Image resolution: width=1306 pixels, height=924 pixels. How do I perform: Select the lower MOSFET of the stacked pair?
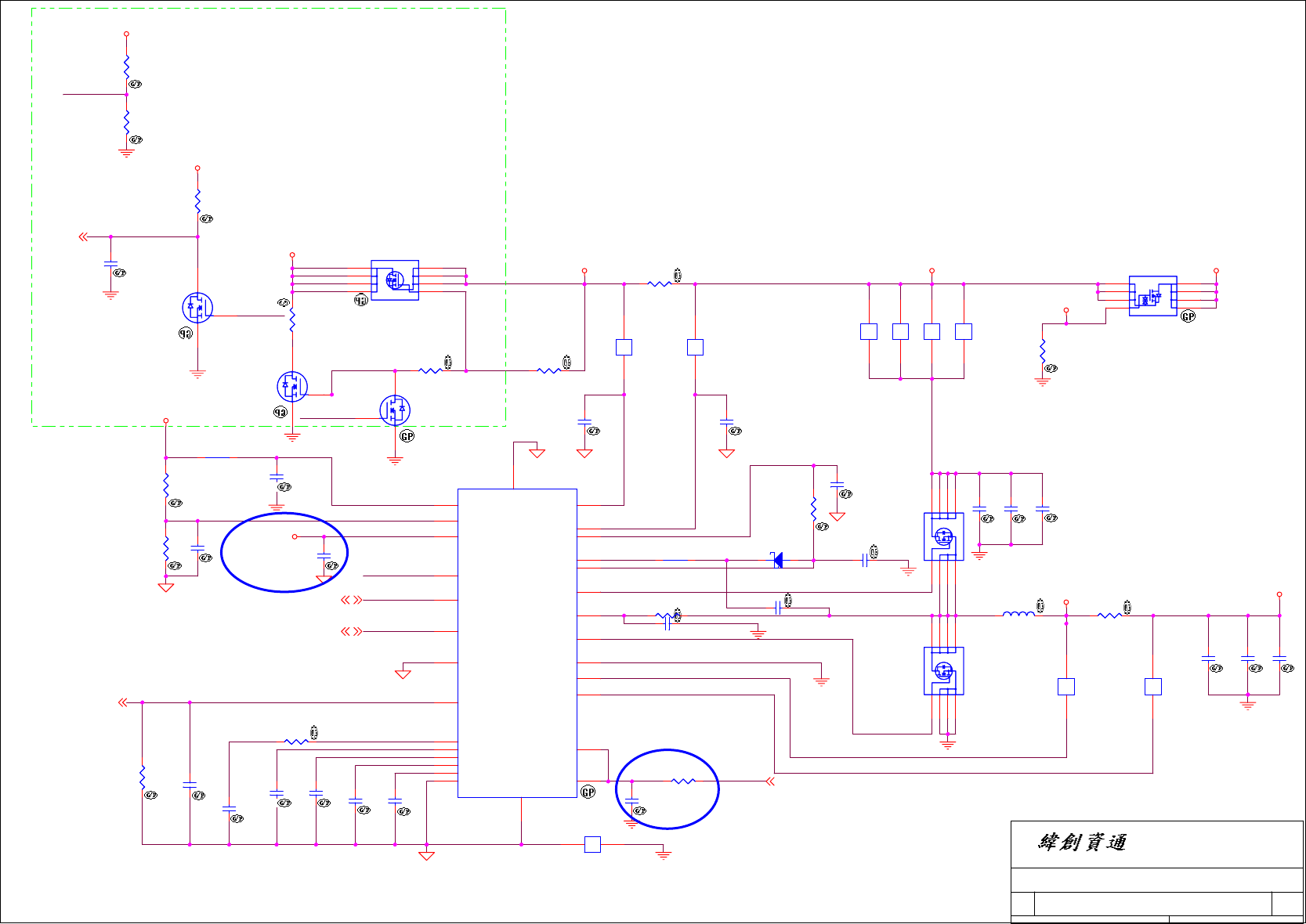pos(944,670)
